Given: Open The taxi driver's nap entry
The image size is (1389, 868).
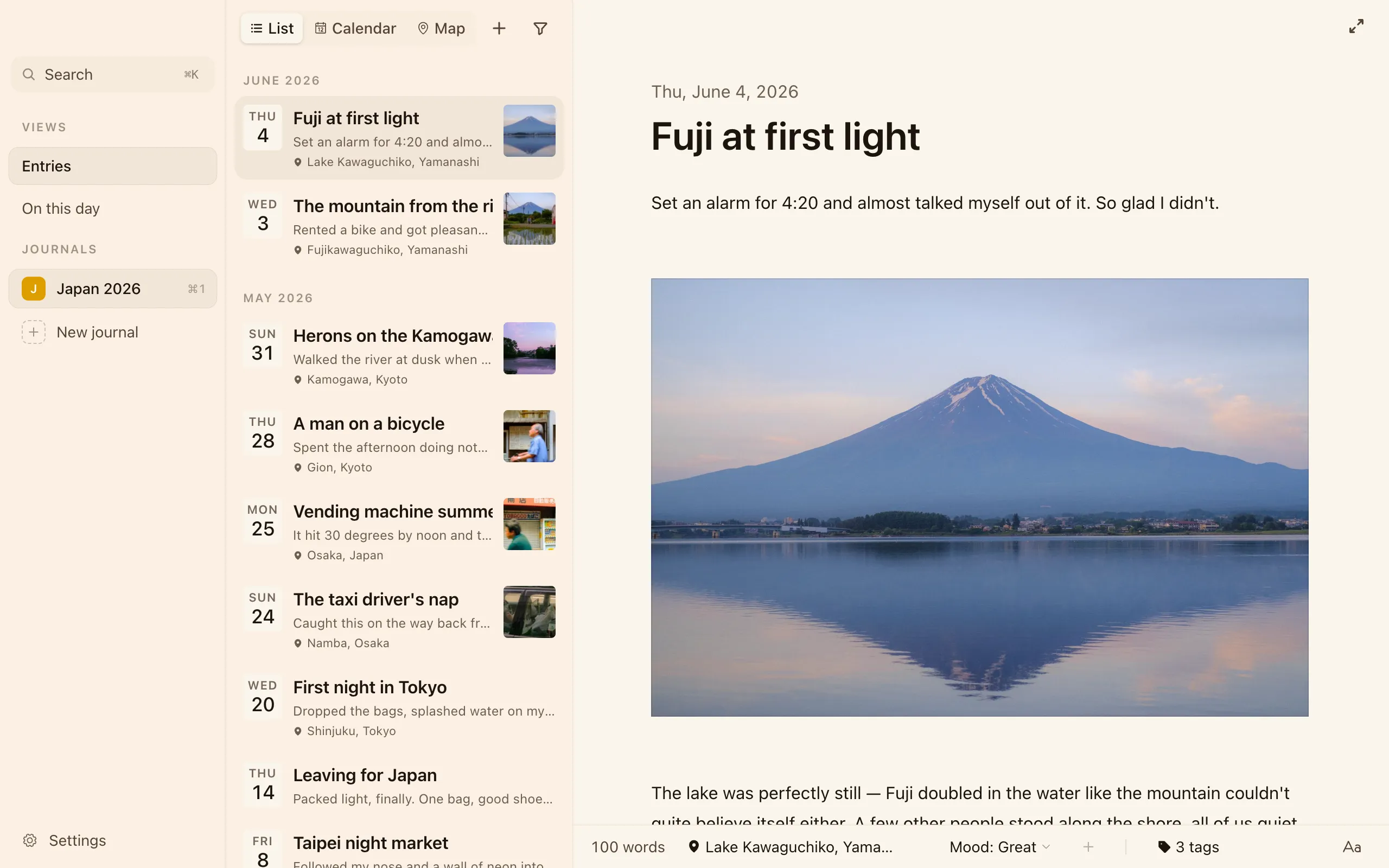Looking at the screenshot, I should (399, 619).
